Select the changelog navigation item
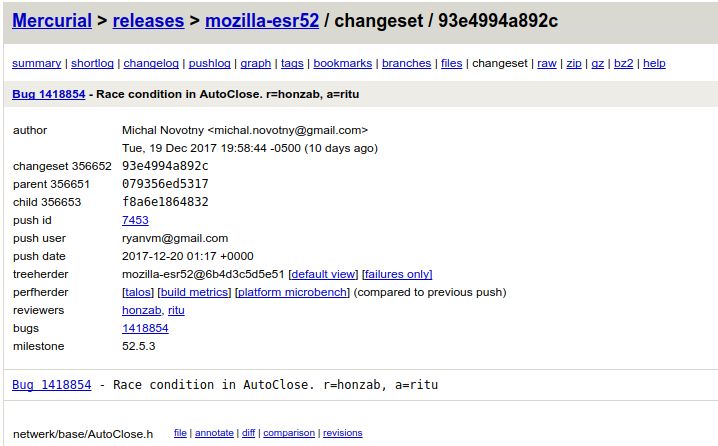Image resolution: width=718 pixels, height=446 pixels. click(151, 63)
